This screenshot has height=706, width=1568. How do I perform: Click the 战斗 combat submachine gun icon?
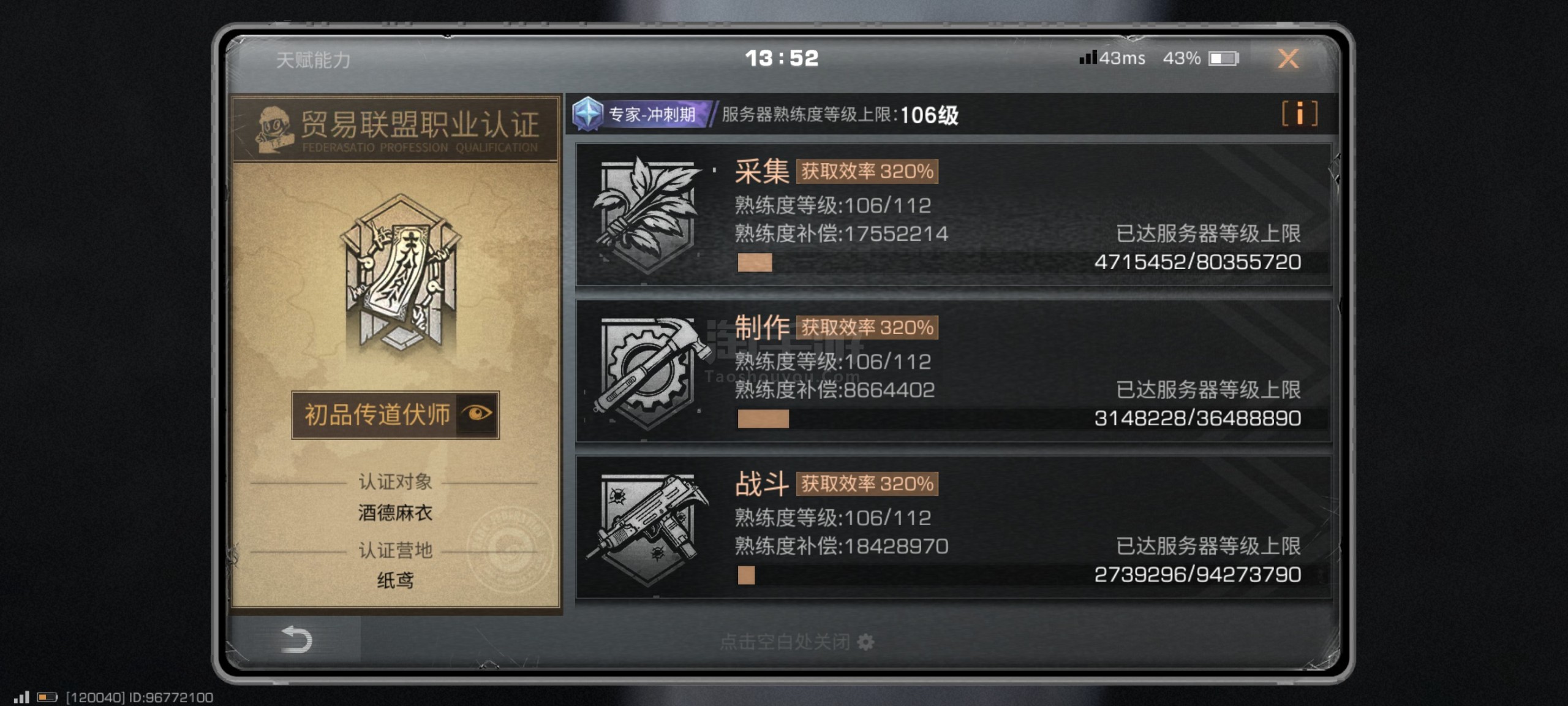click(648, 528)
